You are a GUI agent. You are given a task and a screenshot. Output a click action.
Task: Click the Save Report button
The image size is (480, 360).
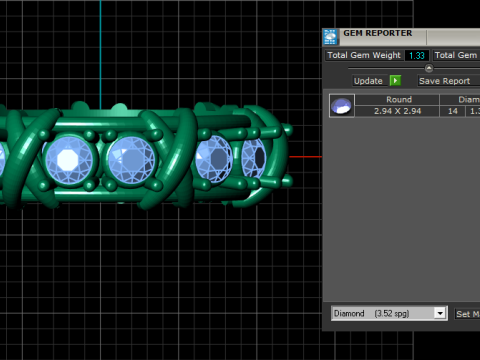click(x=448, y=81)
